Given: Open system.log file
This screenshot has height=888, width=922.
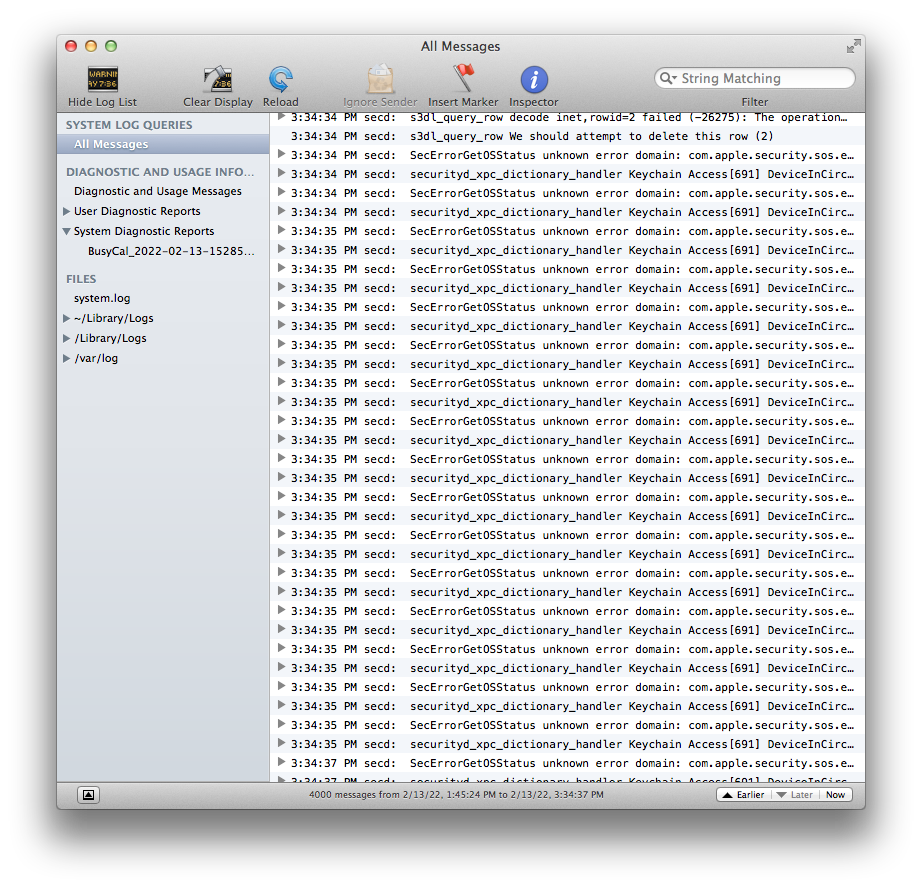Looking at the screenshot, I should pyautogui.click(x=102, y=298).
